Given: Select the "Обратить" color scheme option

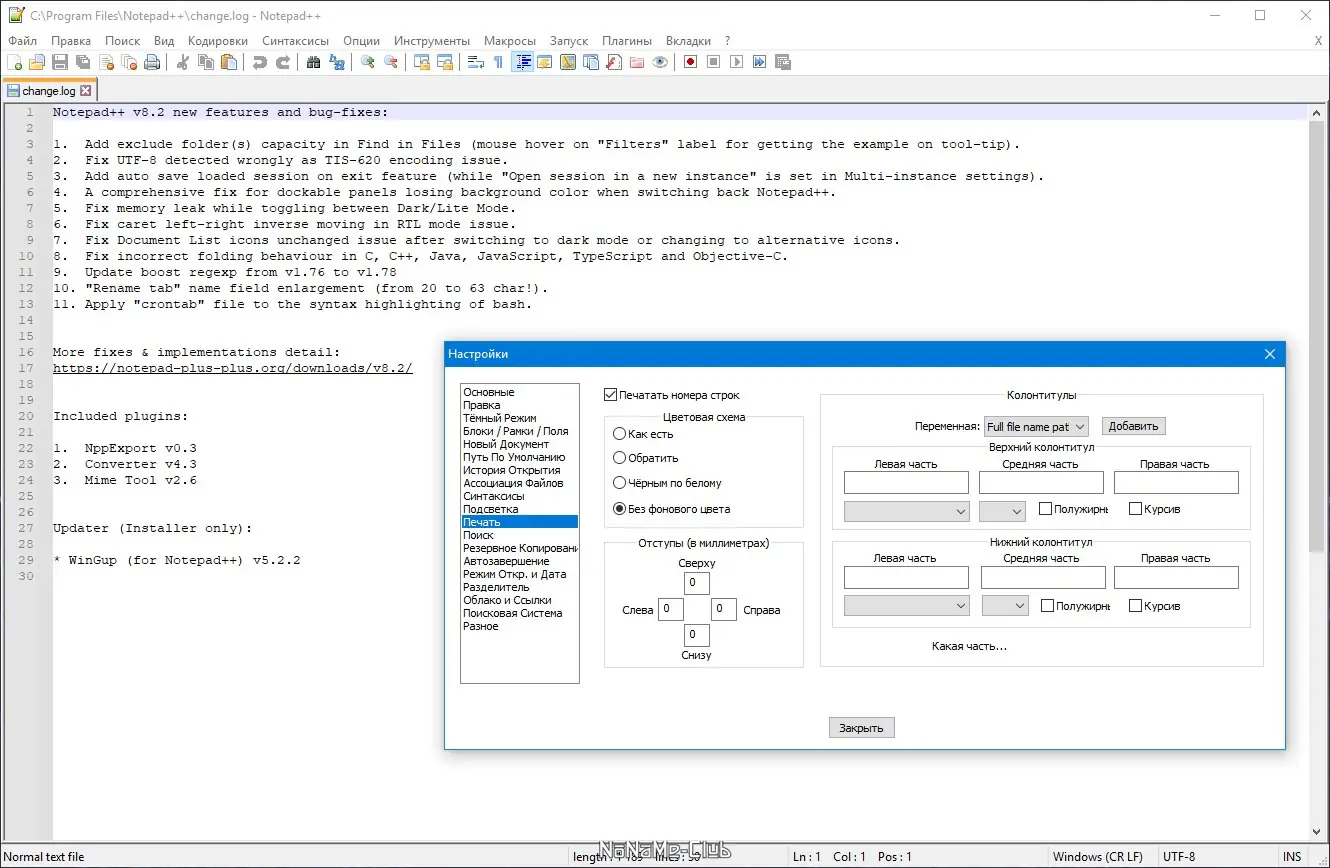Looking at the screenshot, I should 620,458.
